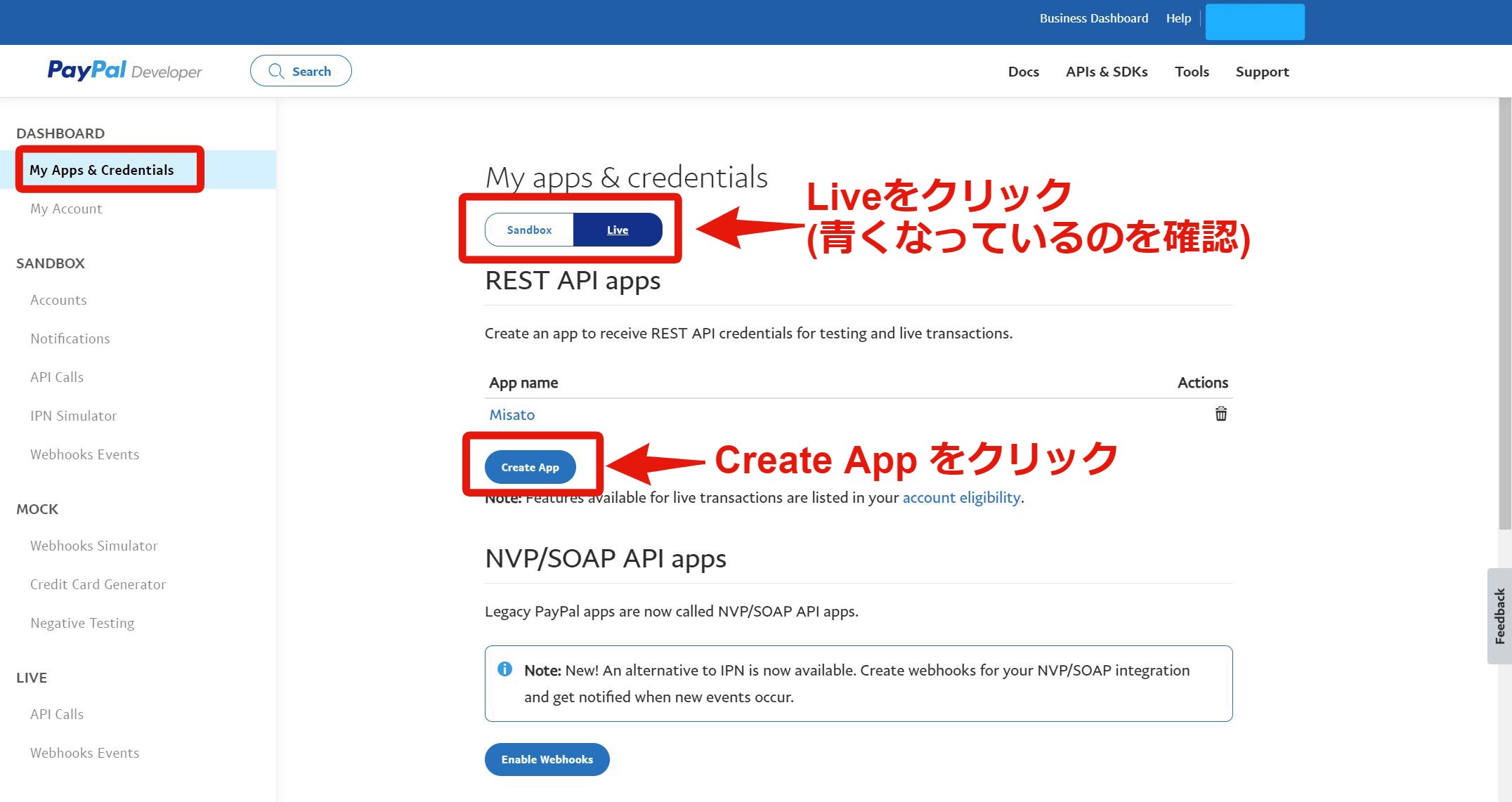Click the NVP/SOAP API apps heading

pos(606,558)
